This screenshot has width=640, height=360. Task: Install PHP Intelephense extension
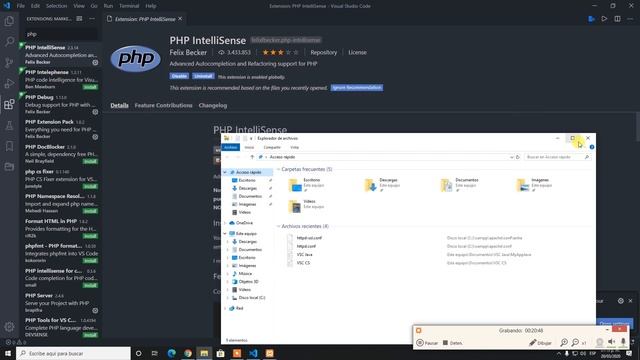coord(90,87)
